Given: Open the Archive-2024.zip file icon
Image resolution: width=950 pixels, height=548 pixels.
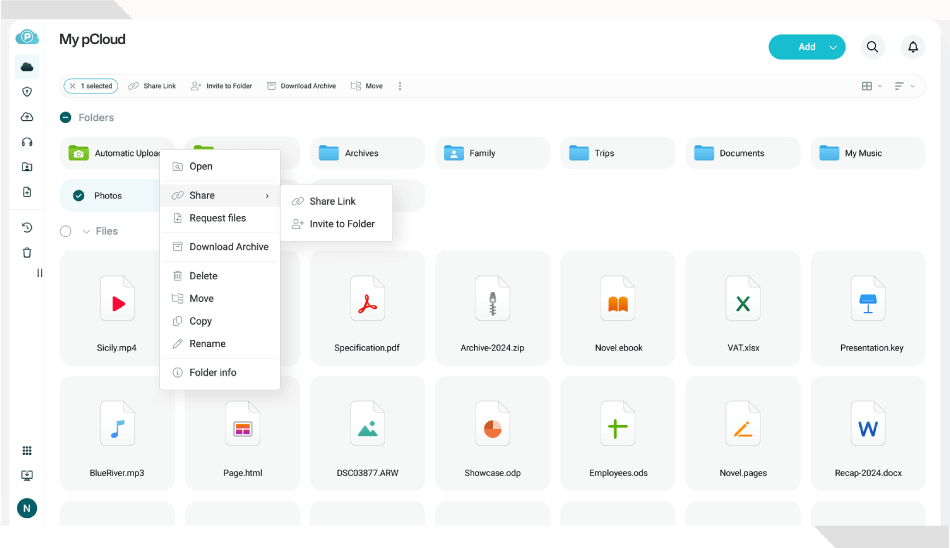Looking at the screenshot, I should point(493,299).
